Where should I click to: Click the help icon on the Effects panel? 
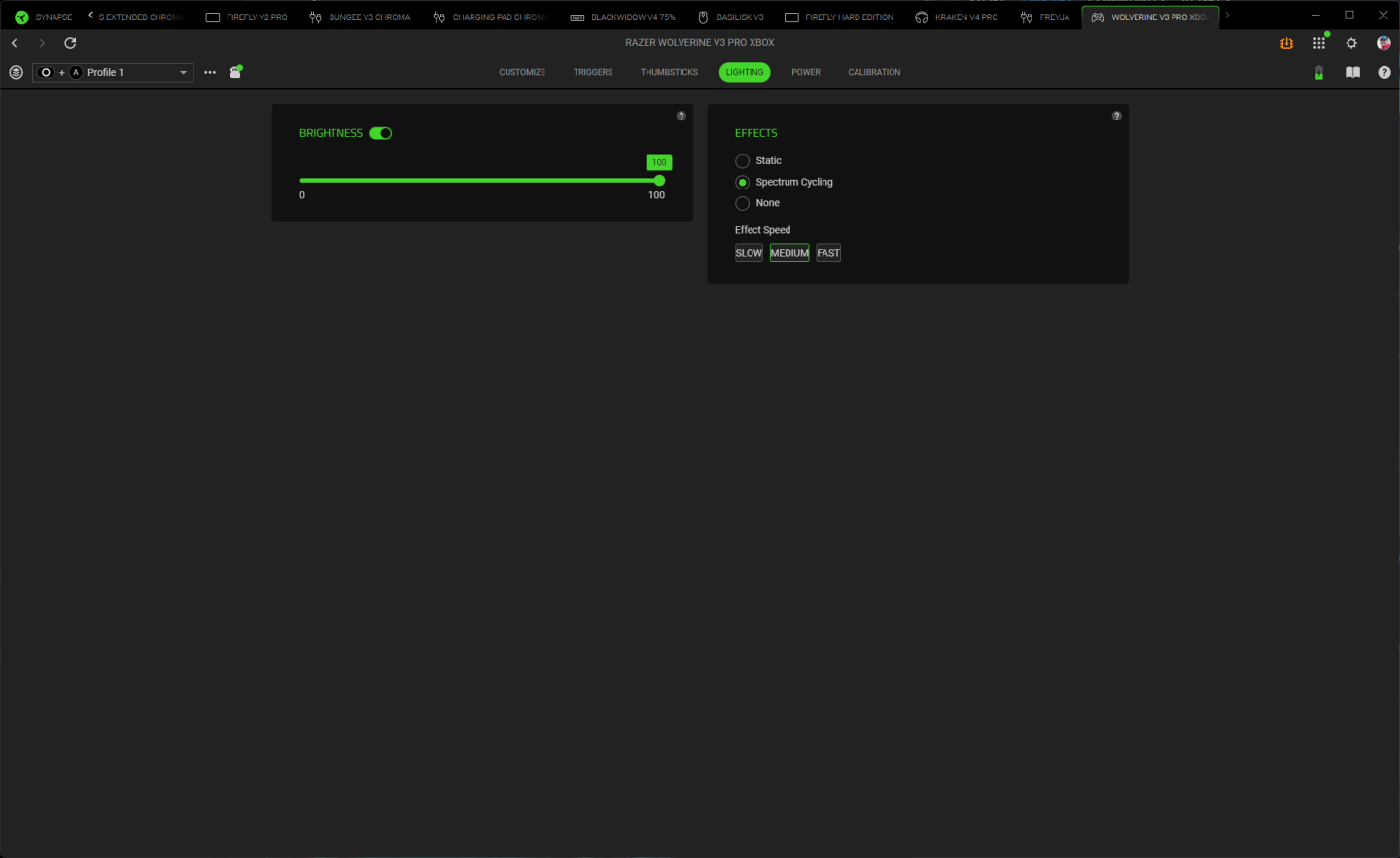(x=1117, y=116)
